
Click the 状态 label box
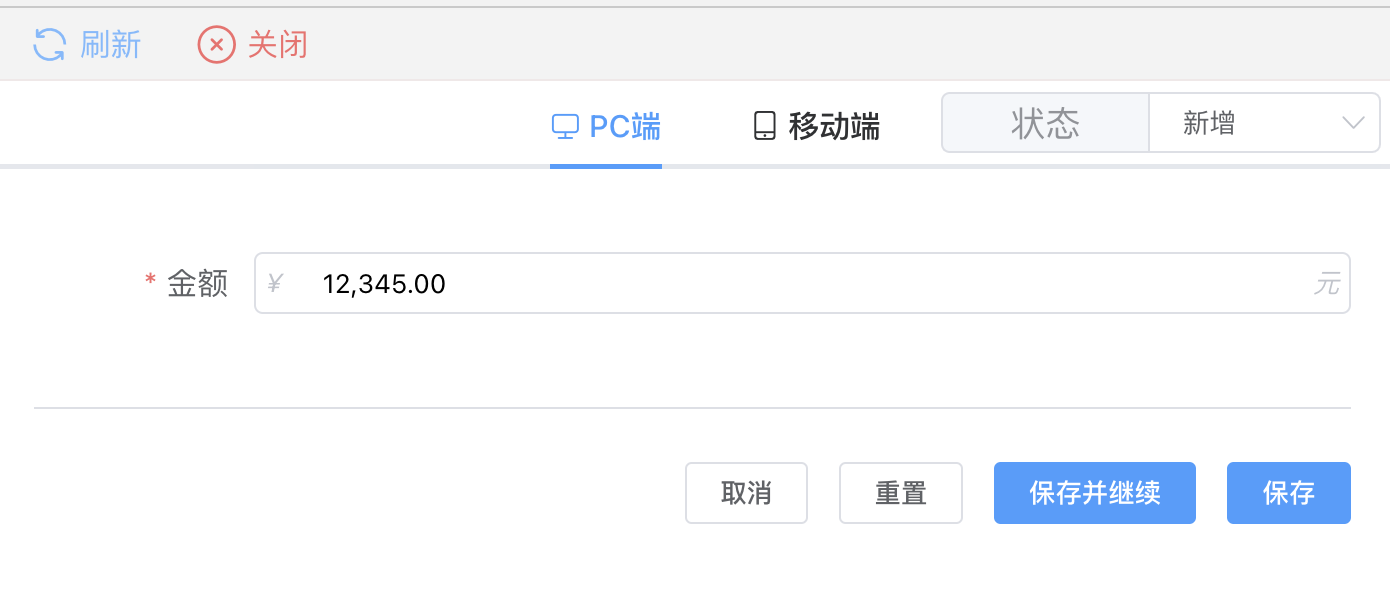point(1045,123)
